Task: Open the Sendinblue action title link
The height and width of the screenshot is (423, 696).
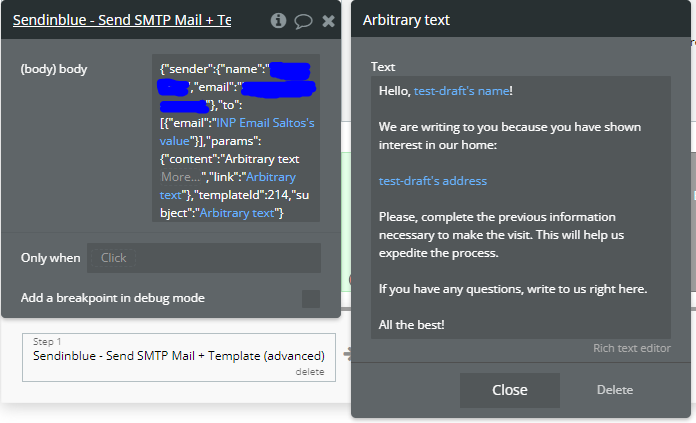Action: 122,20
